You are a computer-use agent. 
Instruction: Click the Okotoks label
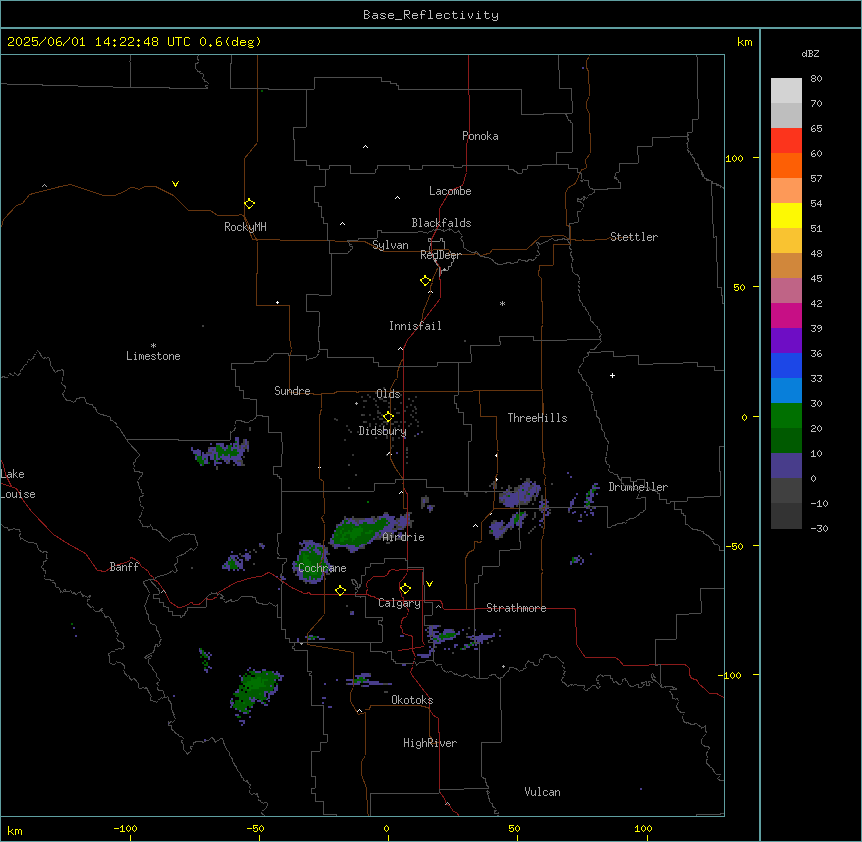412,700
